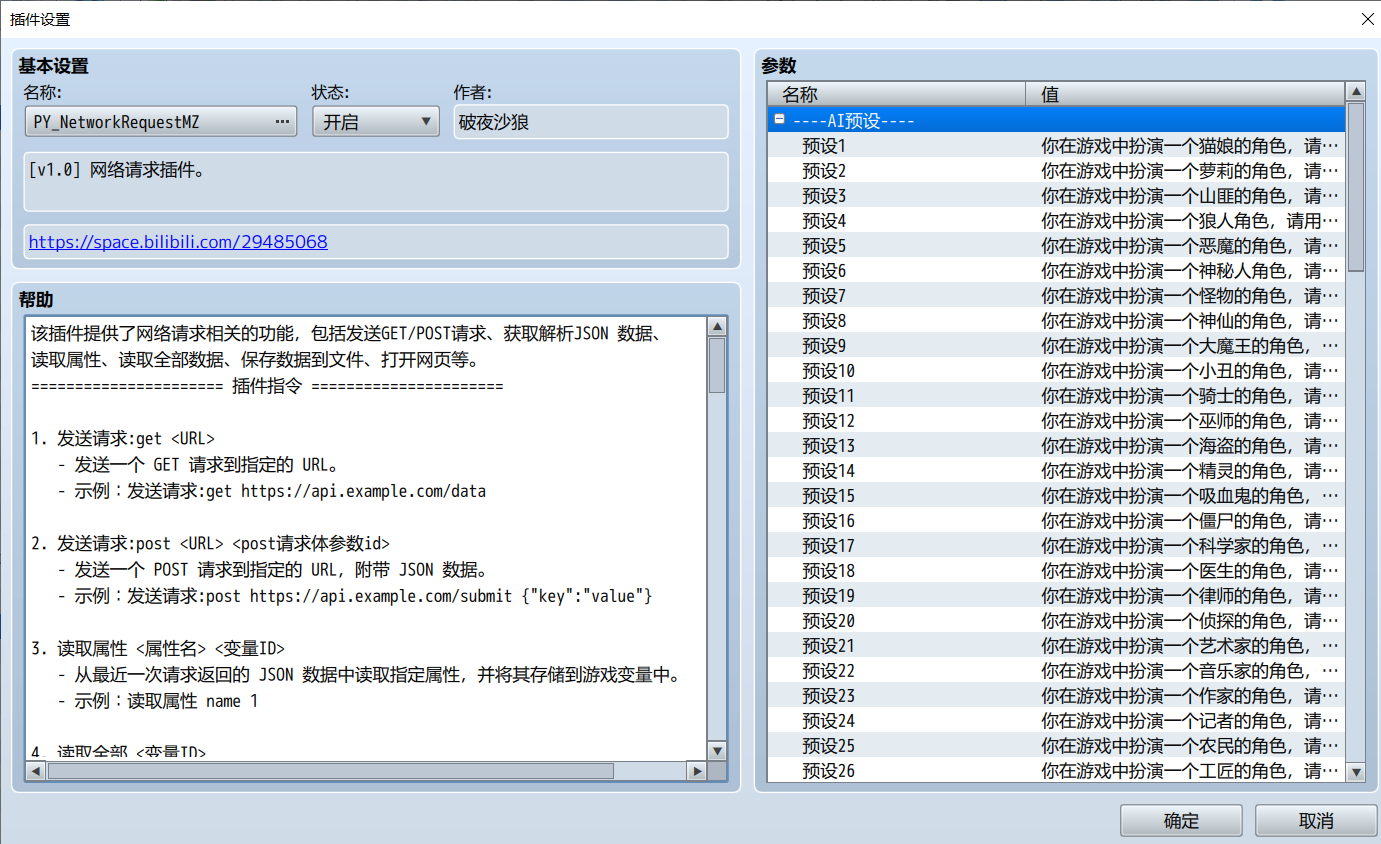Click value mentioning 大魔王的角色
This screenshot has height=844, width=1381.
1189,346
